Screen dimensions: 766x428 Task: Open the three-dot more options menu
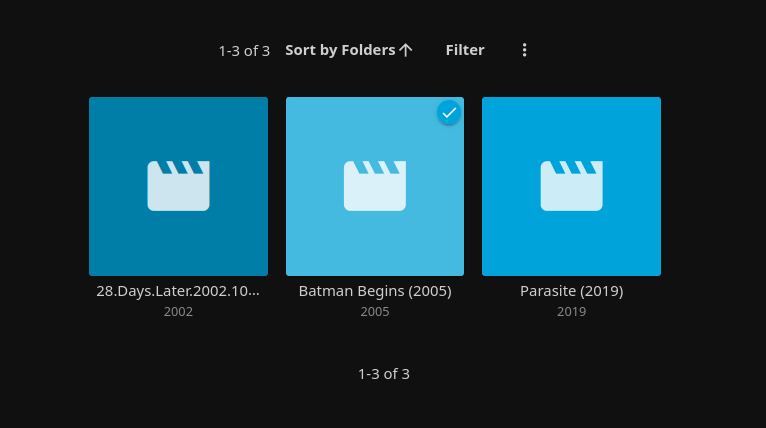click(524, 50)
